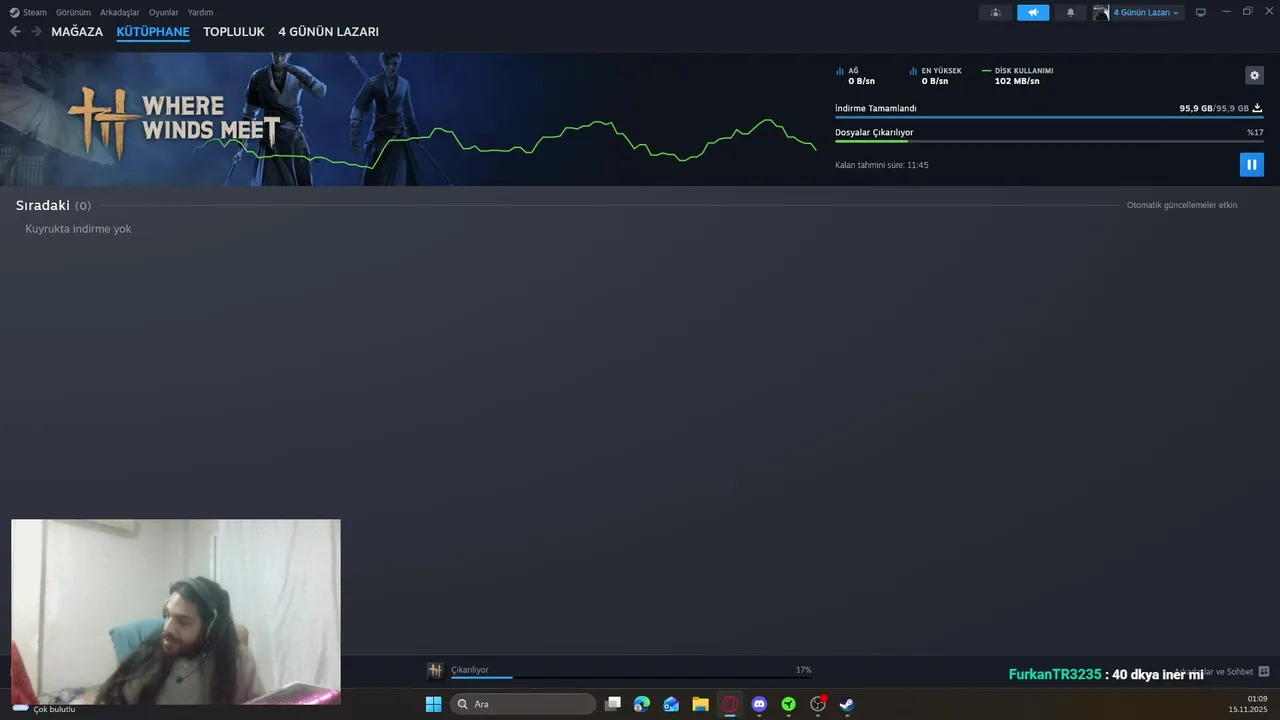The height and width of the screenshot is (720, 1280).
Task: Click the Kalan tahmini süre: 11:45 text
Action: point(882,165)
